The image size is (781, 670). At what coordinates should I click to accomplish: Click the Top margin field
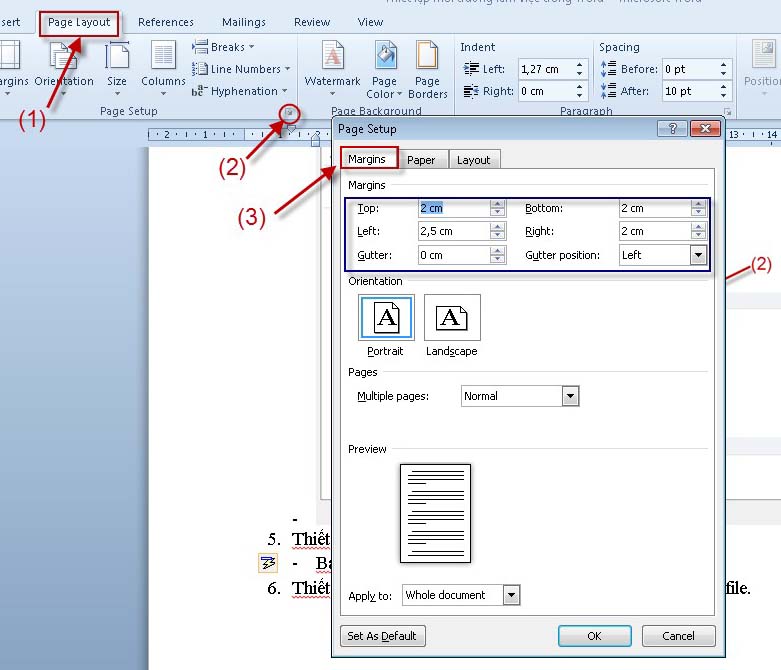click(454, 208)
